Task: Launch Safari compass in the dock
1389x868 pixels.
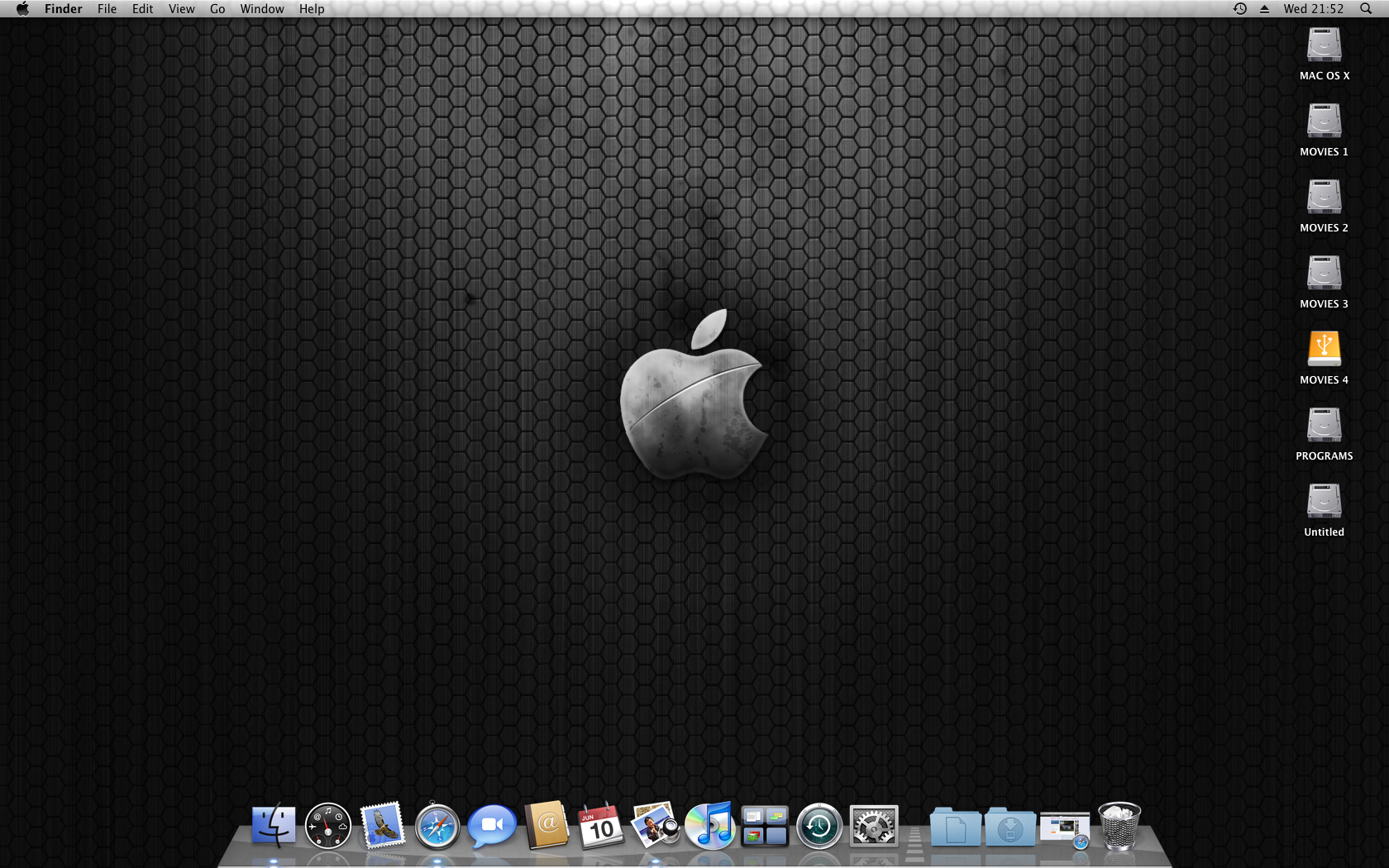Action: point(437,826)
